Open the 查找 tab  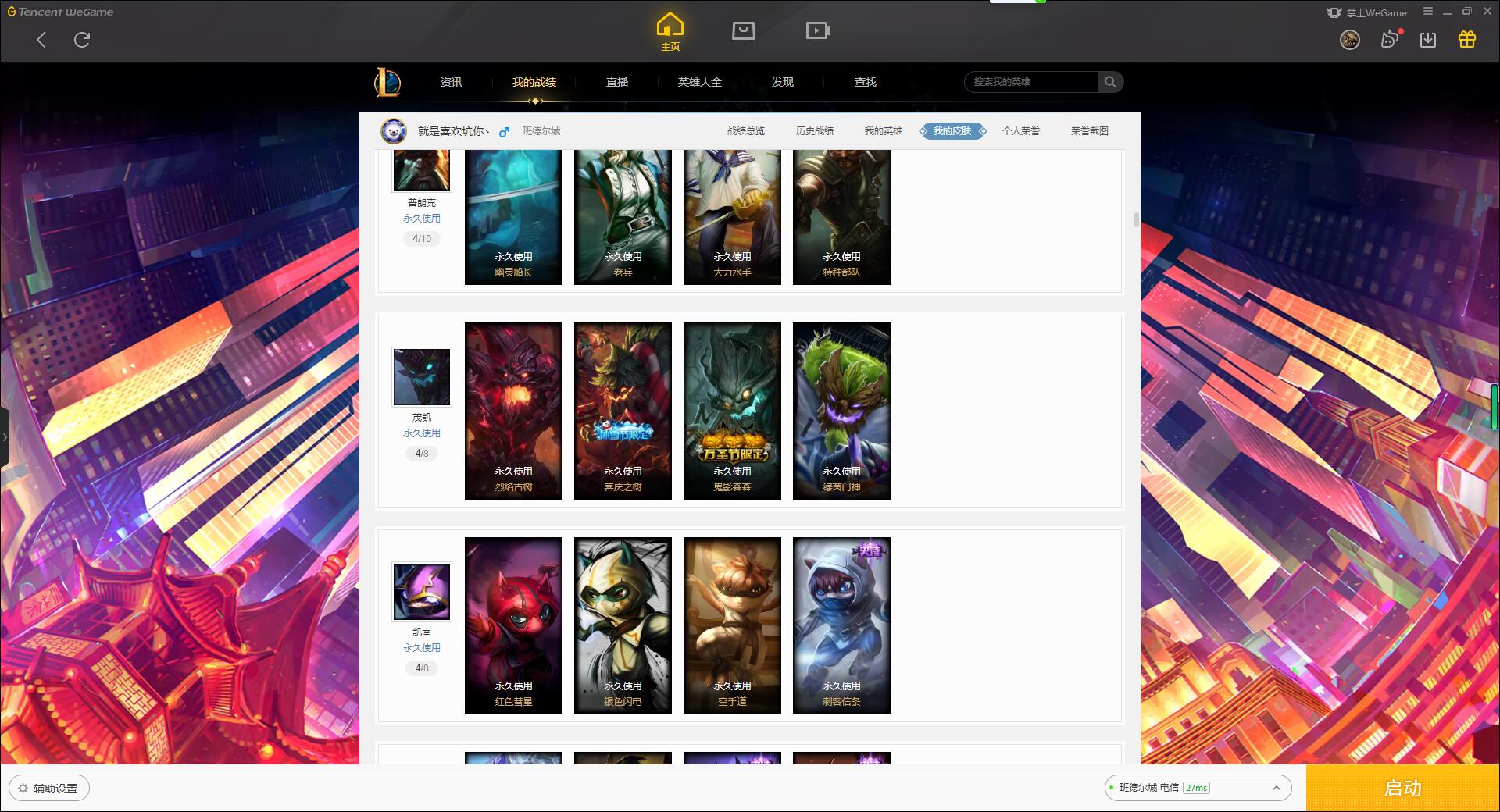[866, 82]
